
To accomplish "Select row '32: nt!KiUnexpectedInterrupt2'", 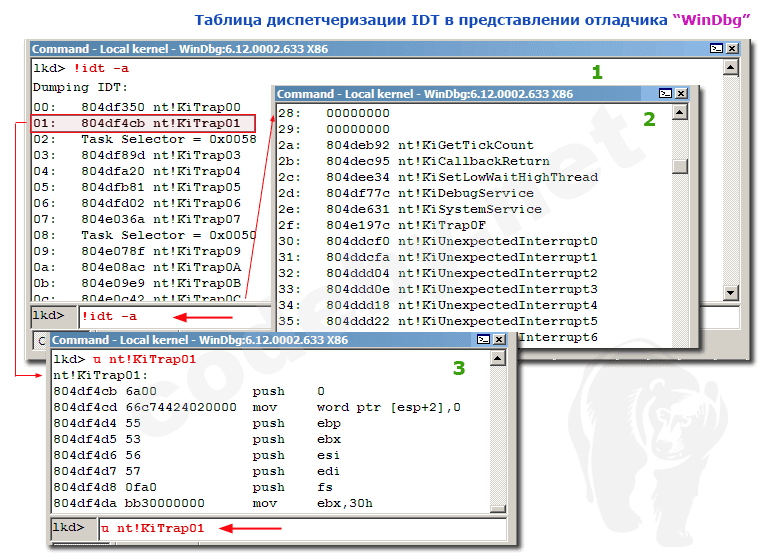I will (x=438, y=273).
